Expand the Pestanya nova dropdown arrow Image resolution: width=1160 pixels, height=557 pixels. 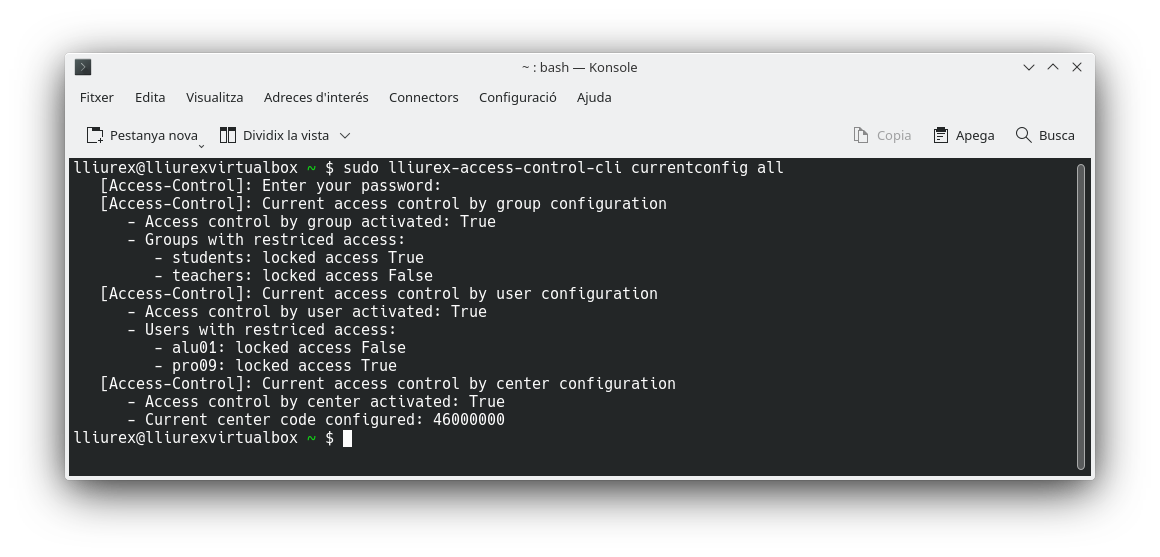(201, 145)
